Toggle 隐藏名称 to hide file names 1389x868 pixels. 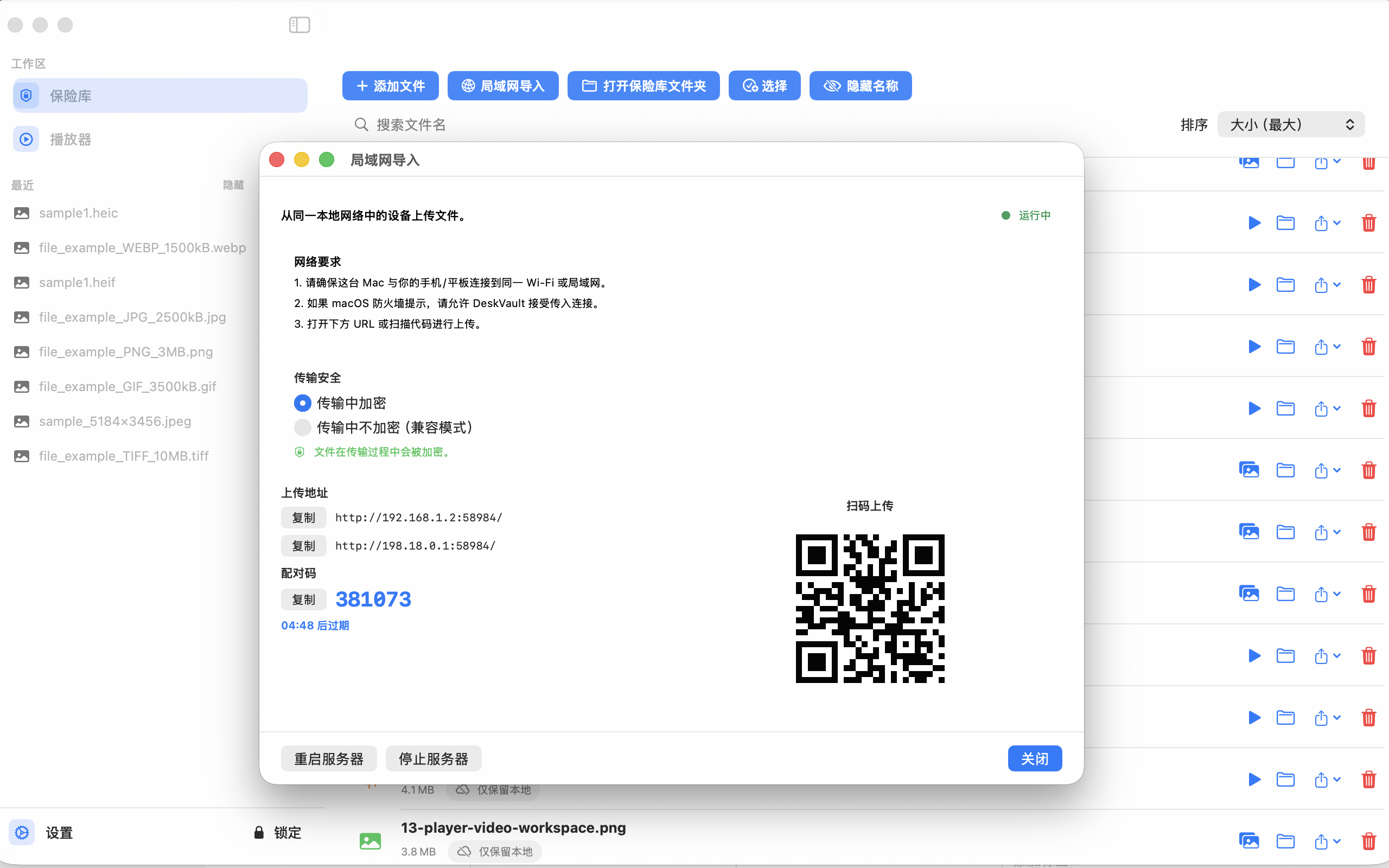click(861, 85)
